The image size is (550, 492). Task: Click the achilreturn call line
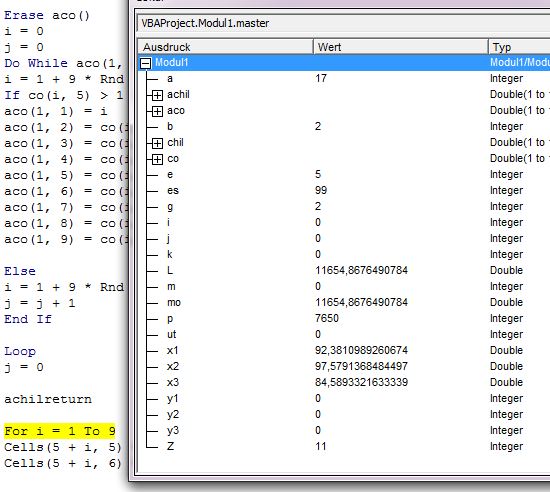pos(48,399)
